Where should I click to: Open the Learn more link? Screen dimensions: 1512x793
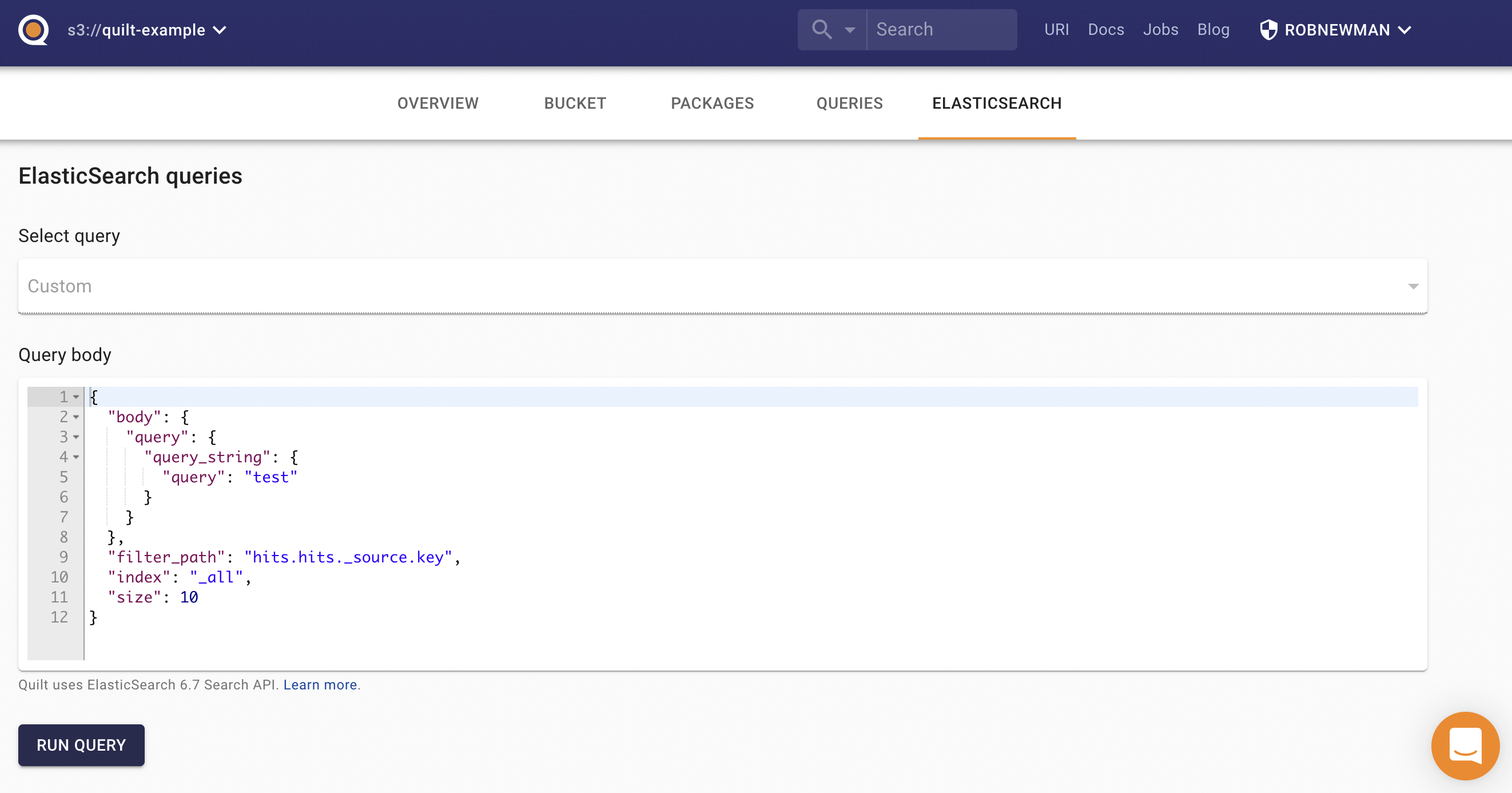tap(320, 685)
